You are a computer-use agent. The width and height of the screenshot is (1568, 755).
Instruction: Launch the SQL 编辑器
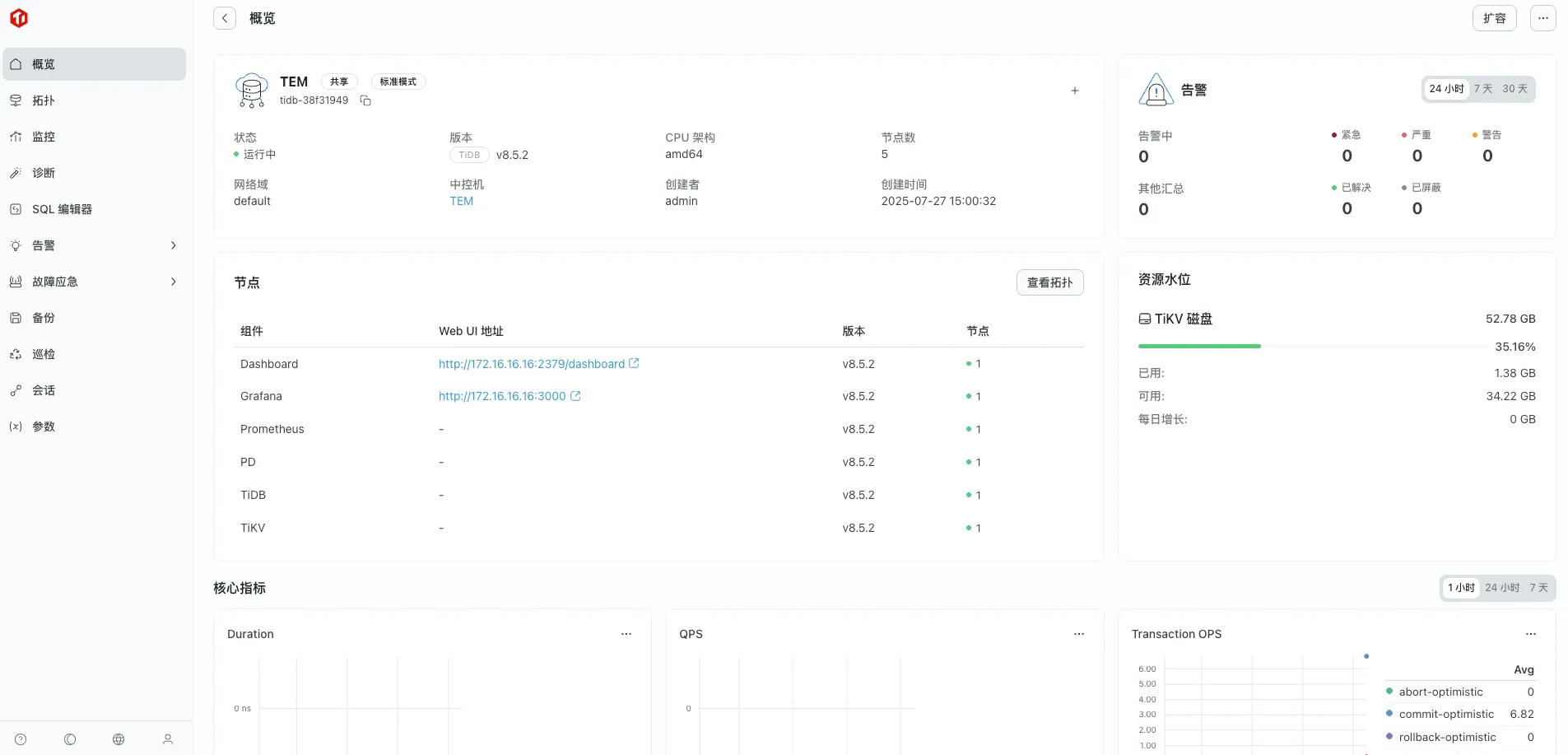[x=62, y=208]
